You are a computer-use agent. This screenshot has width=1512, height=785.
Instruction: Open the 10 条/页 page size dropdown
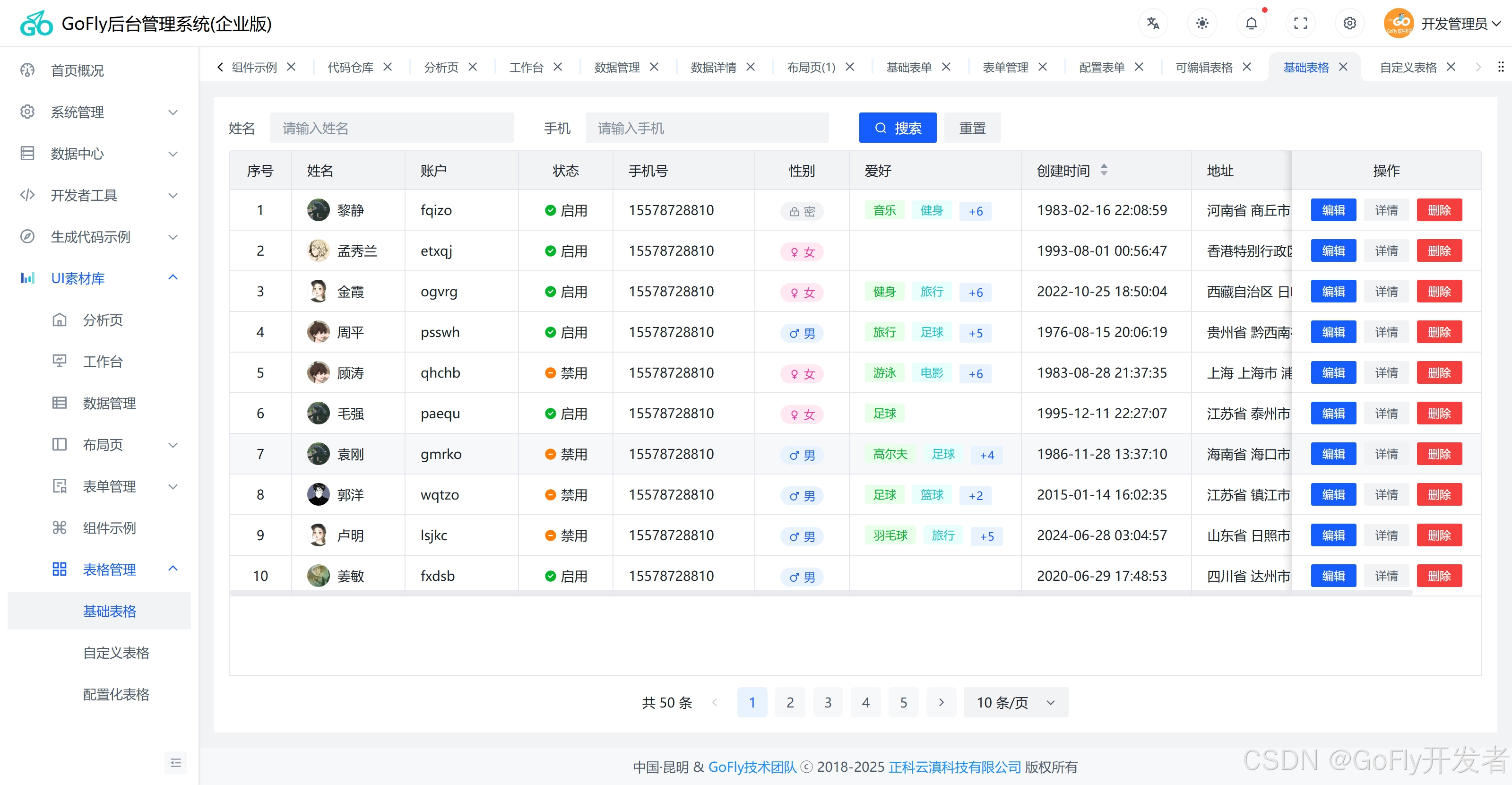pos(1015,702)
